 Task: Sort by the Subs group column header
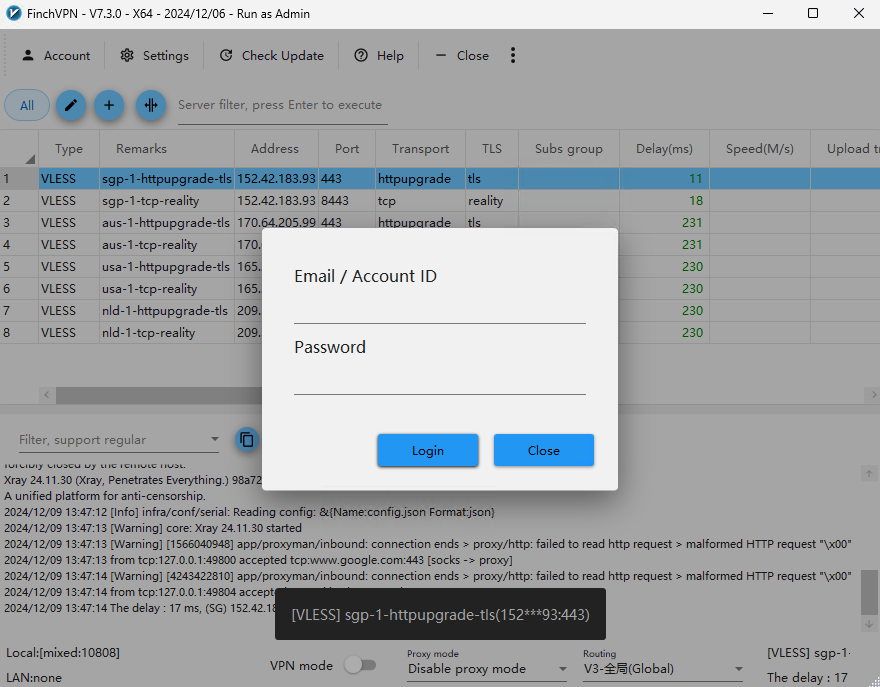pos(569,149)
